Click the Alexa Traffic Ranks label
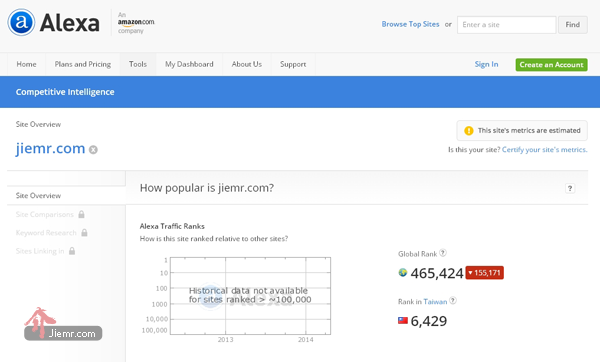 coord(172,226)
